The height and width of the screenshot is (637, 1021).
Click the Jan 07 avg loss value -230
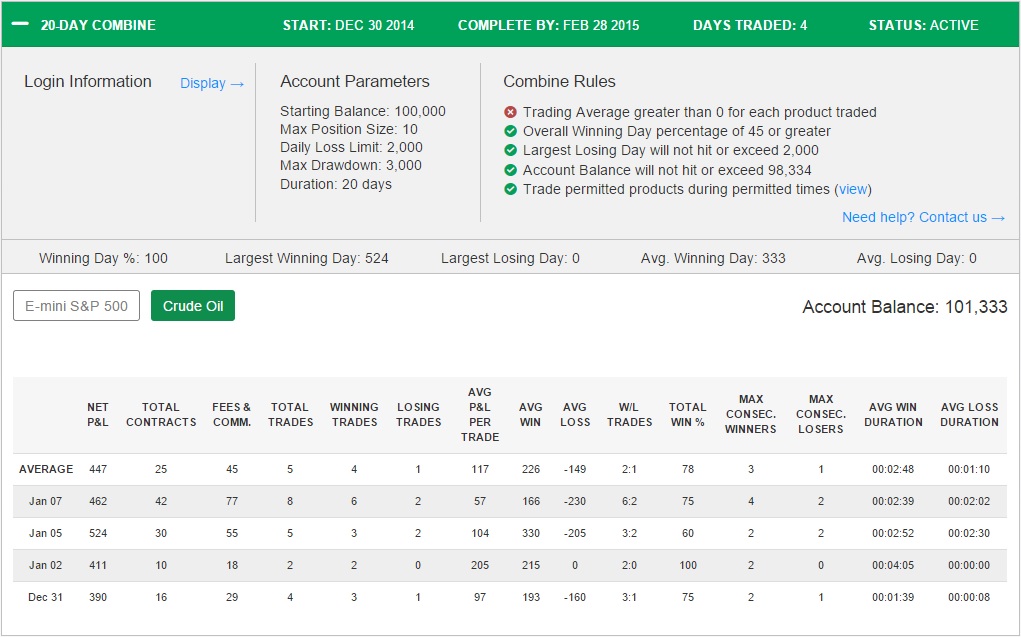coord(575,502)
